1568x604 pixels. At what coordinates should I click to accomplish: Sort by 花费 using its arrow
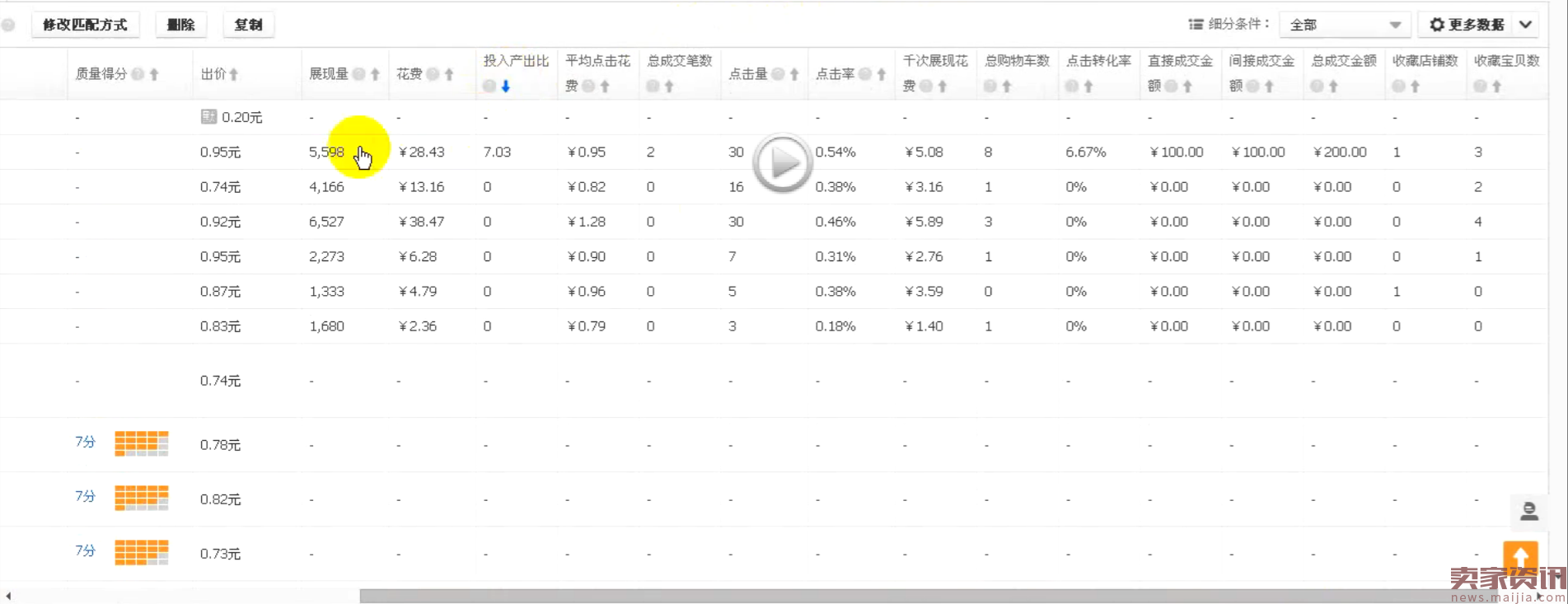(x=449, y=74)
